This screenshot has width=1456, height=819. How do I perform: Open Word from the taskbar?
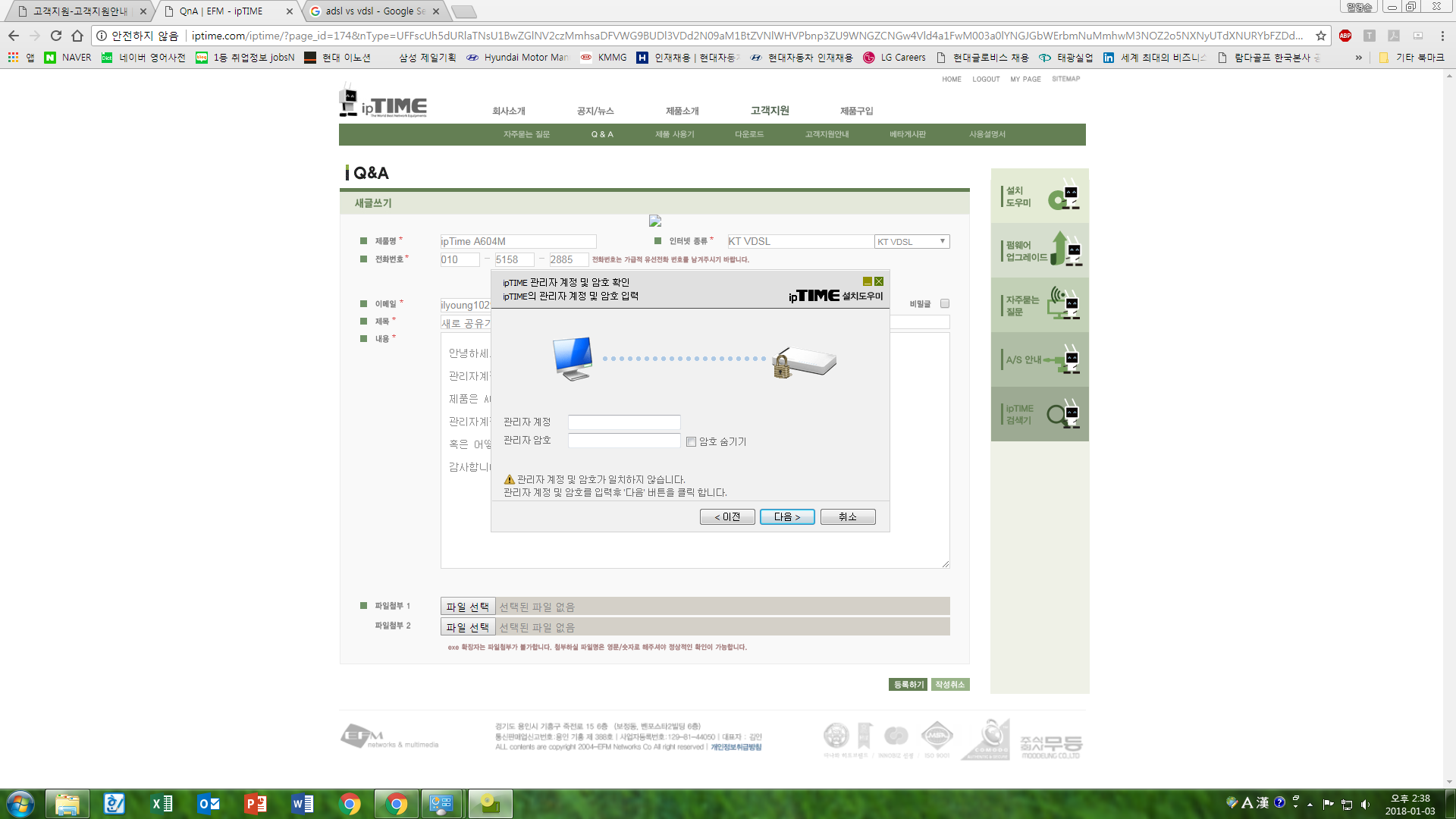(303, 804)
